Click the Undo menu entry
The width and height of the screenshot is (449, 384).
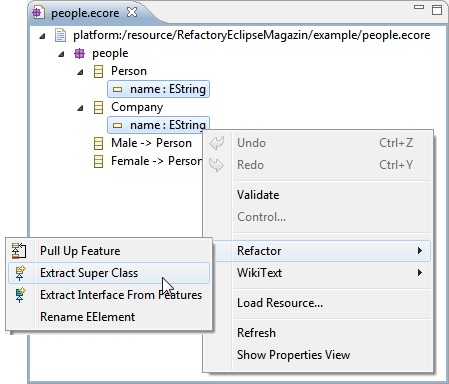[318, 143]
